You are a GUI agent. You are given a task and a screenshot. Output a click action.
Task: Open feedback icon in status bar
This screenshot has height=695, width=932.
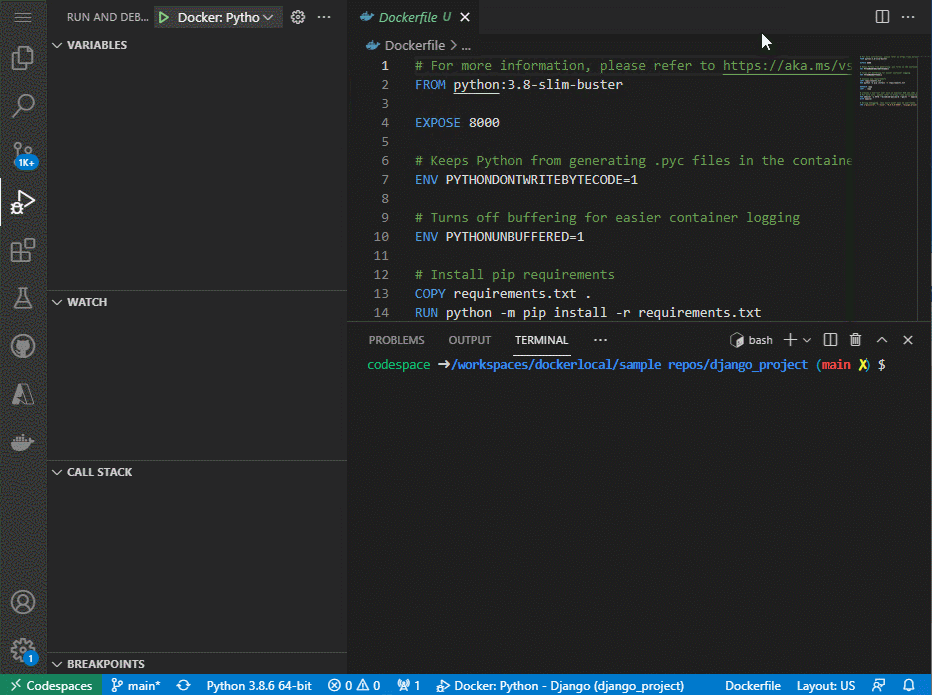879,685
